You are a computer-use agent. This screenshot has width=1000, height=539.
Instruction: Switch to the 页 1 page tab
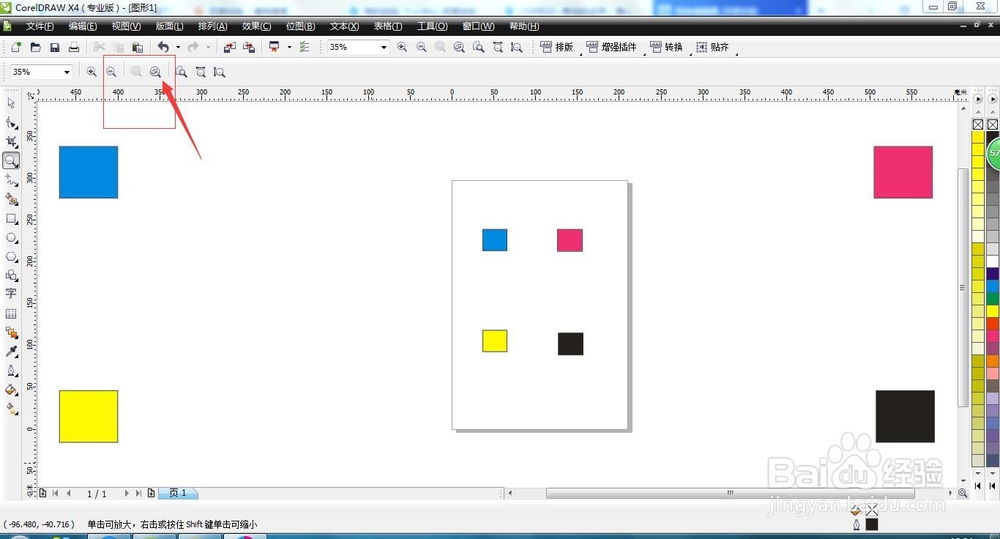click(179, 493)
